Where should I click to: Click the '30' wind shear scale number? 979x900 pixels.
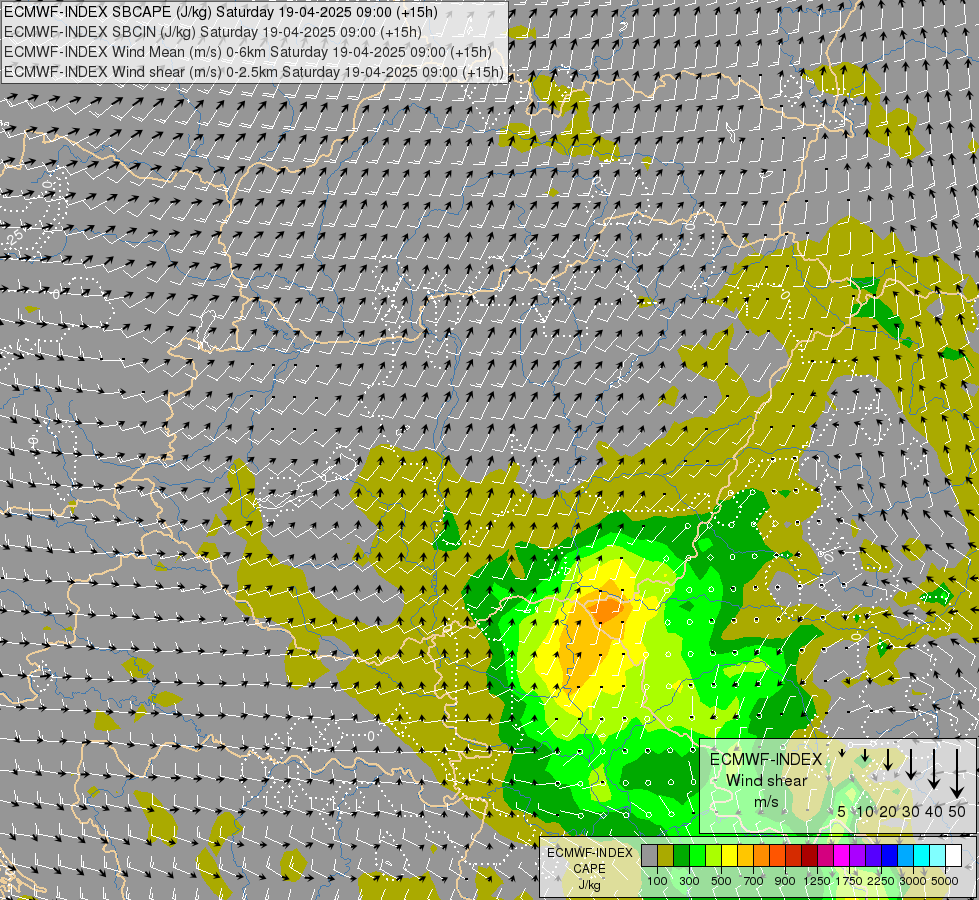911,812
